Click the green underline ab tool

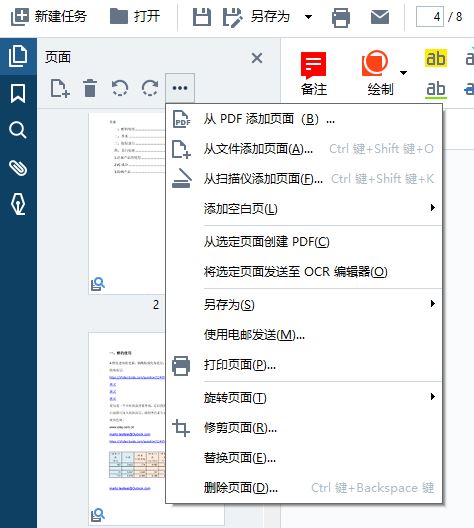[436, 90]
